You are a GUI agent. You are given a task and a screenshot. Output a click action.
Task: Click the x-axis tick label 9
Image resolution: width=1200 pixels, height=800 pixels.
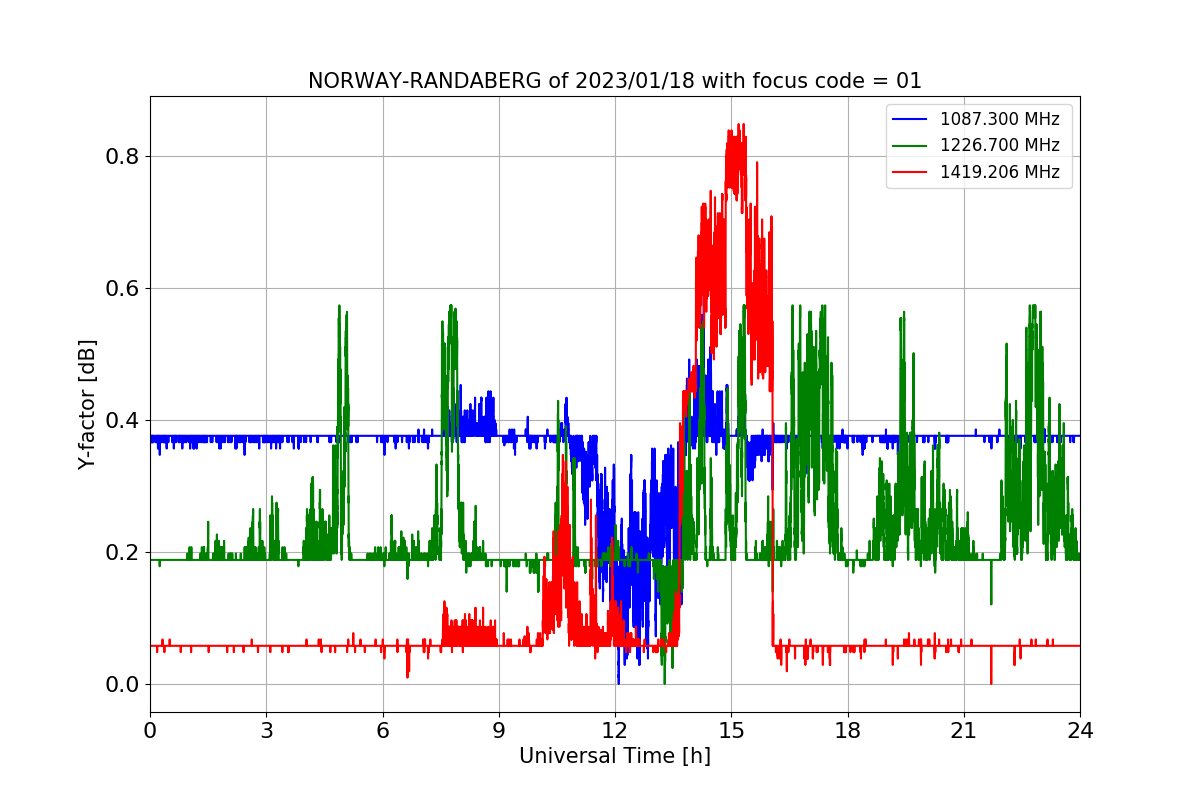[499, 729]
